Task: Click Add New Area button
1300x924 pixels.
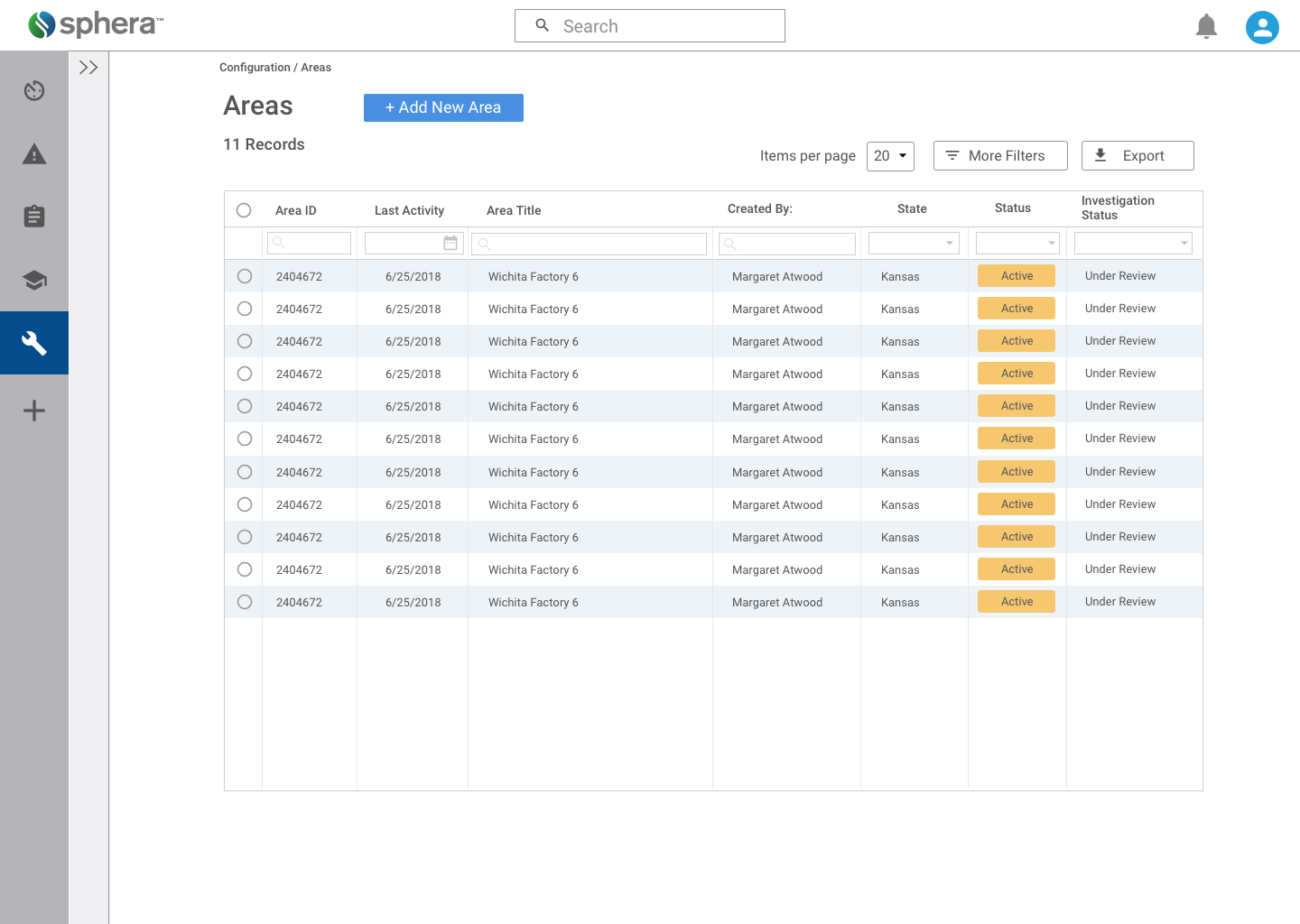Action: (x=443, y=107)
